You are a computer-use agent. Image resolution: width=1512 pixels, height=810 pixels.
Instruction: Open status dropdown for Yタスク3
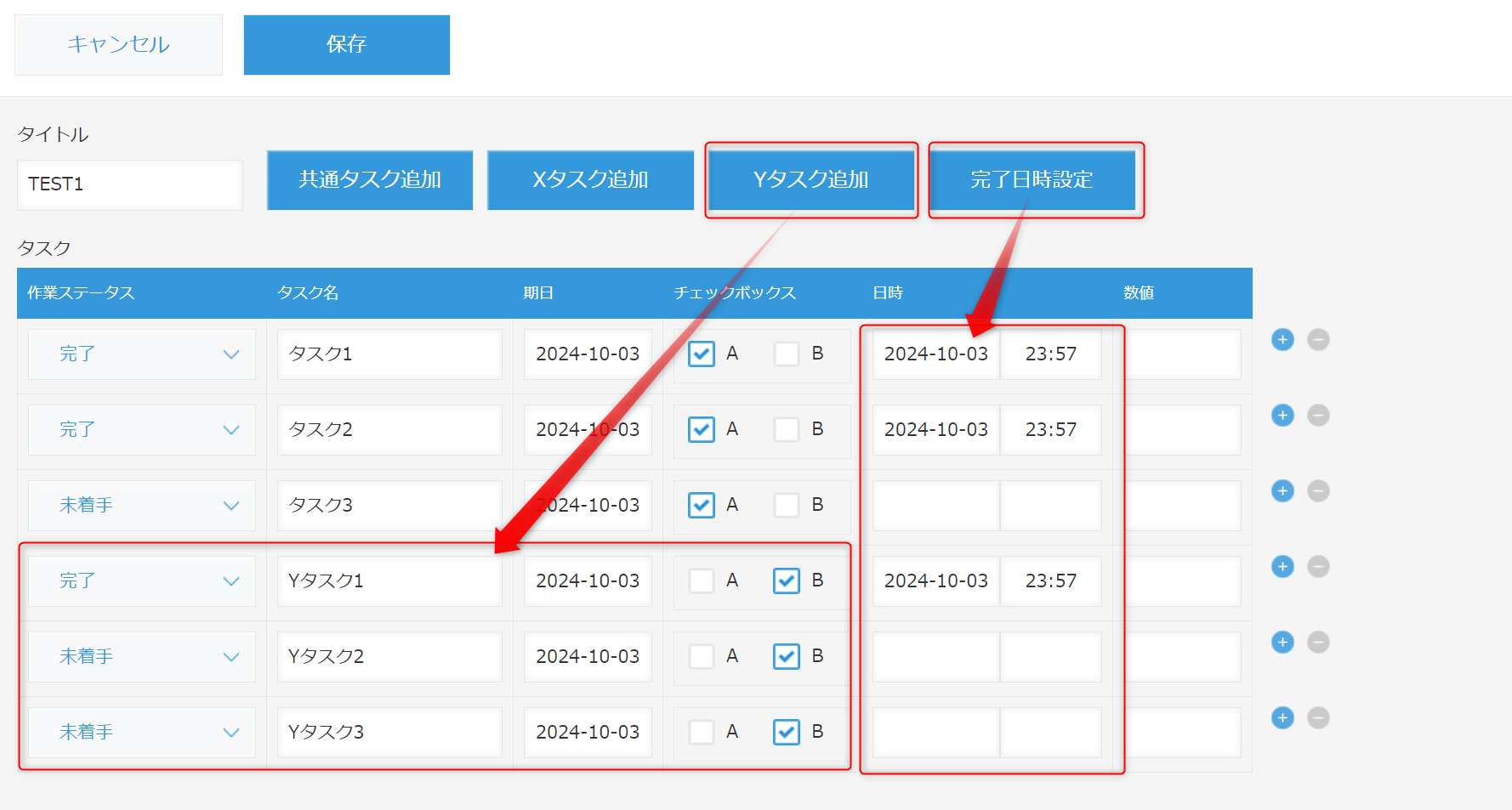pos(142,733)
